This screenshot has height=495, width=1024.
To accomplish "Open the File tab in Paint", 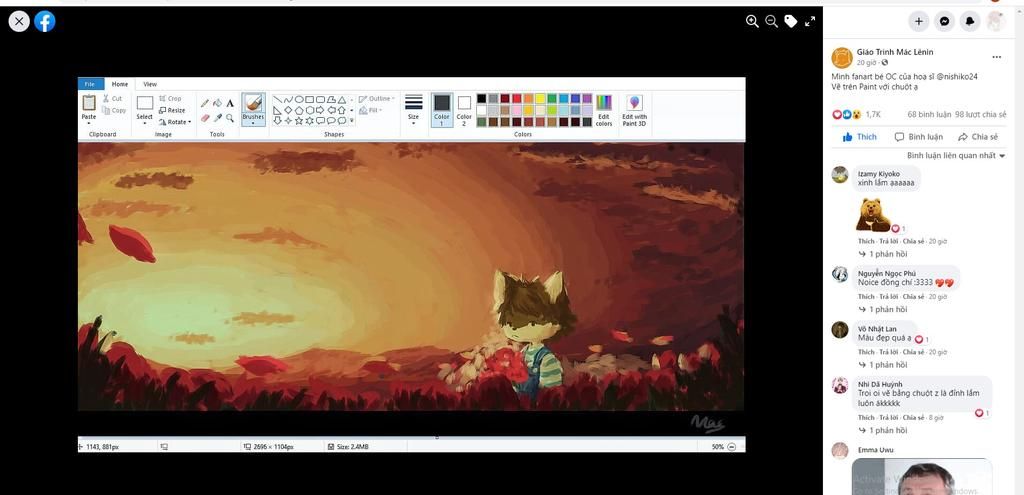I will click(x=89, y=84).
